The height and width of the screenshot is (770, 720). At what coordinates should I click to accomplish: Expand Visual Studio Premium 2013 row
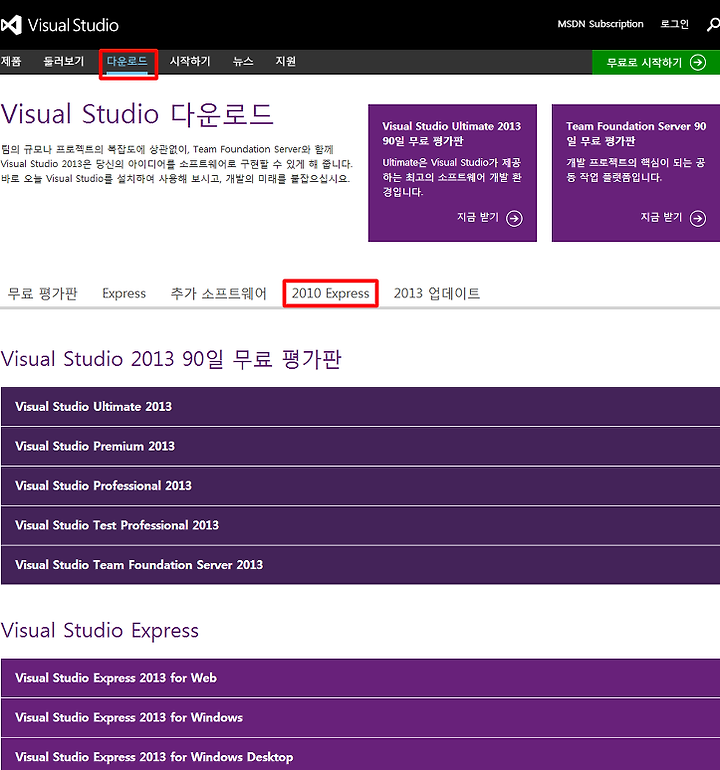pyautogui.click(x=360, y=446)
